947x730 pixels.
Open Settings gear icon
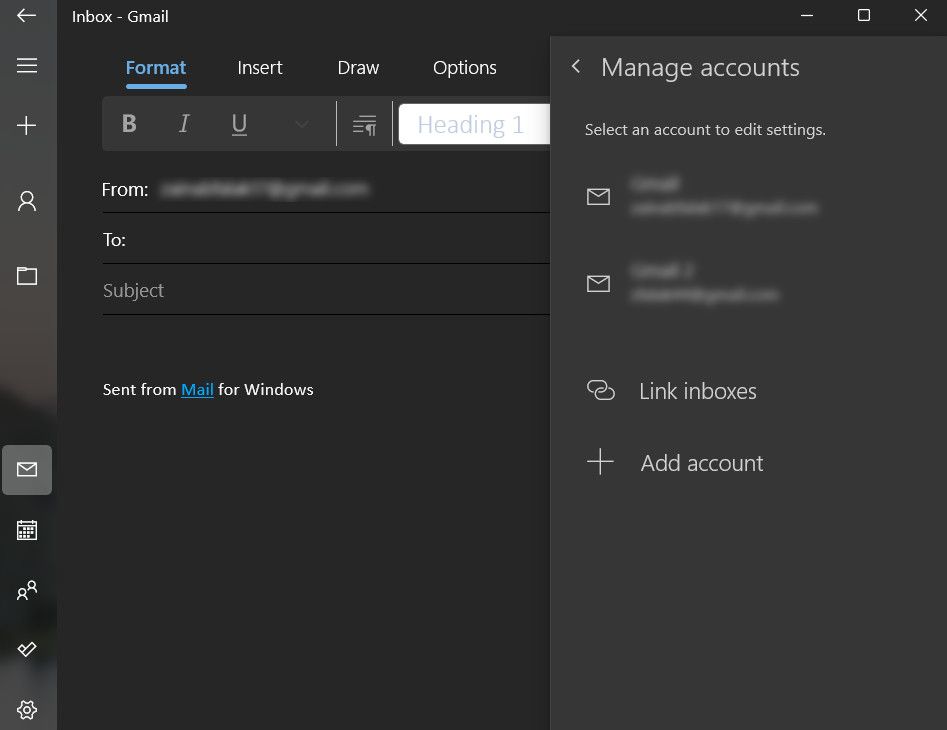[x=27, y=710]
